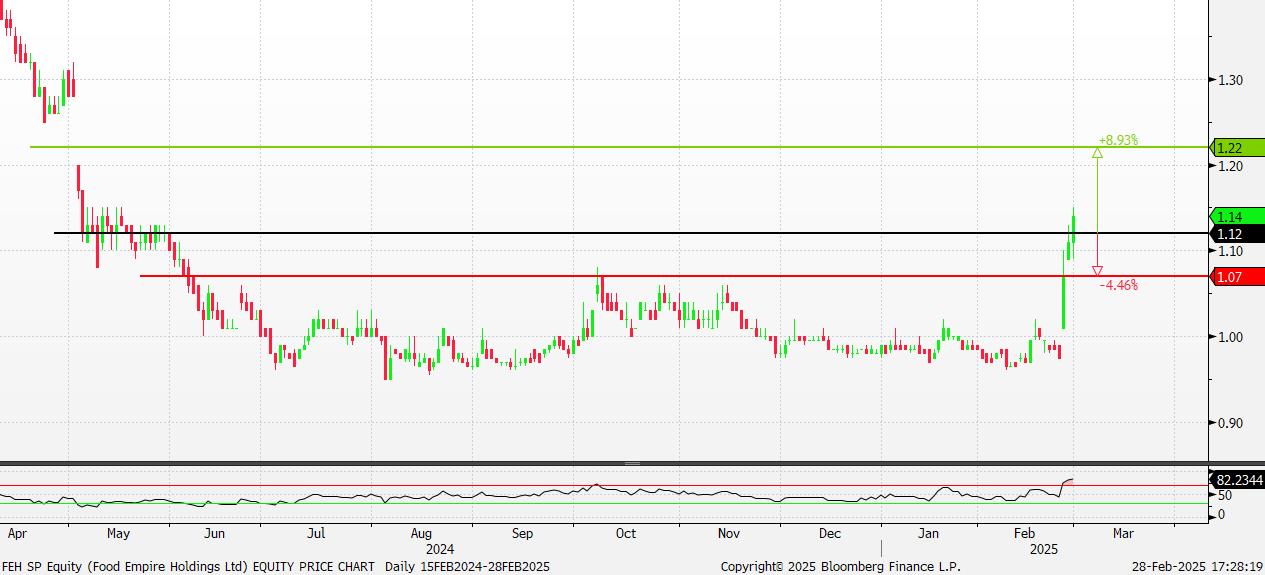
Task: Click the green upward arrow head marker
Action: (x=1098, y=153)
